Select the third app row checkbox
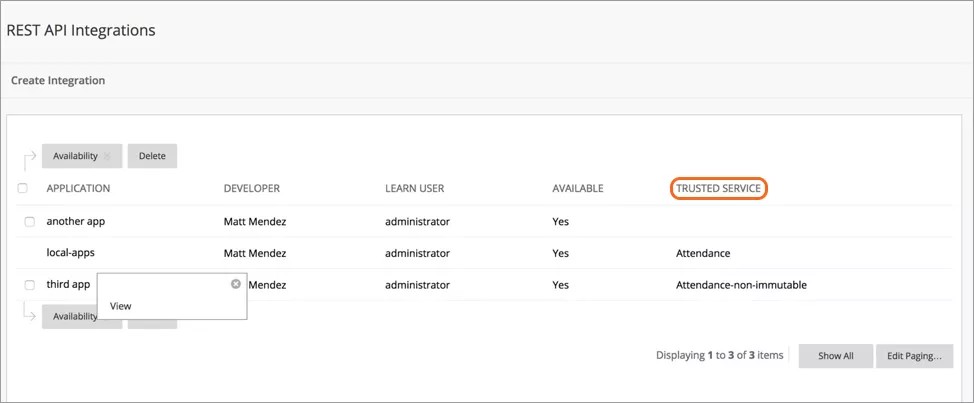The image size is (974, 403). tap(29, 285)
